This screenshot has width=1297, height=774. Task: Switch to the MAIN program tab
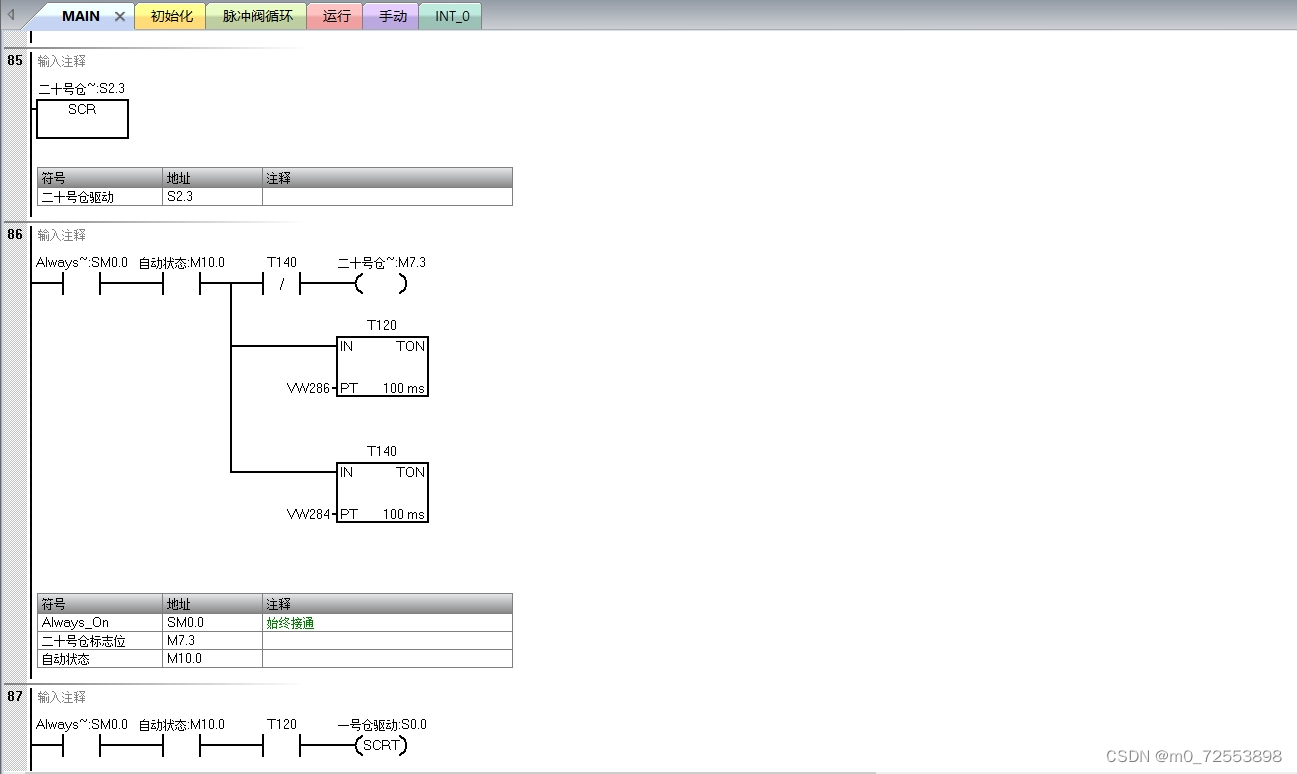81,16
